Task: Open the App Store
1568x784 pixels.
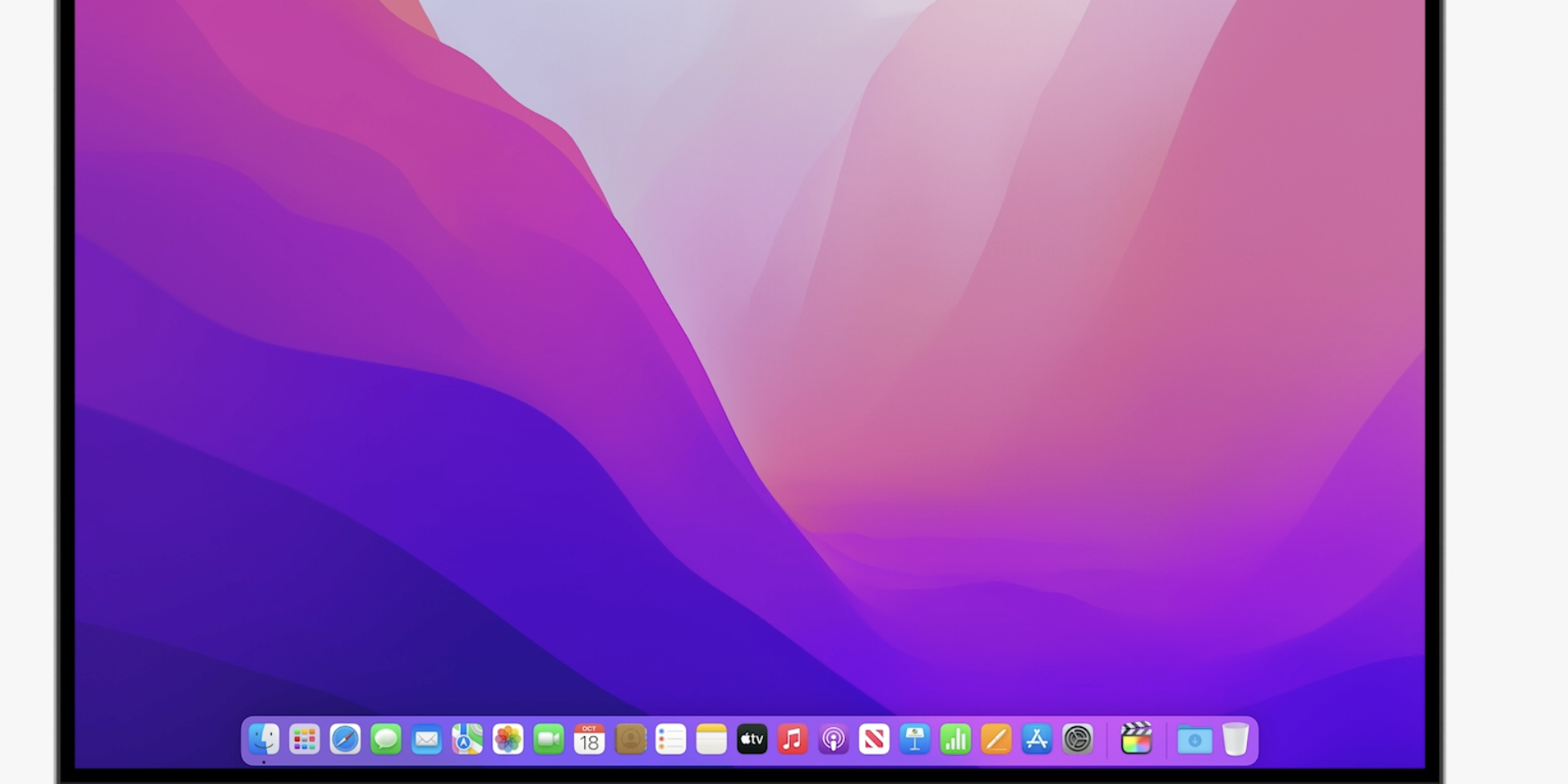Action: pyautogui.click(x=1036, y=739)
